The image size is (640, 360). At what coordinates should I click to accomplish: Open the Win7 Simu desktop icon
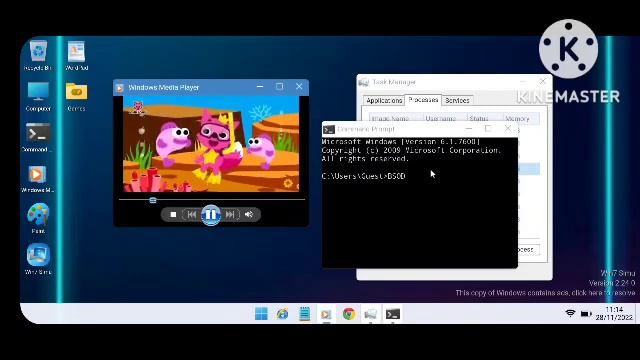click(x=38, y=259)
